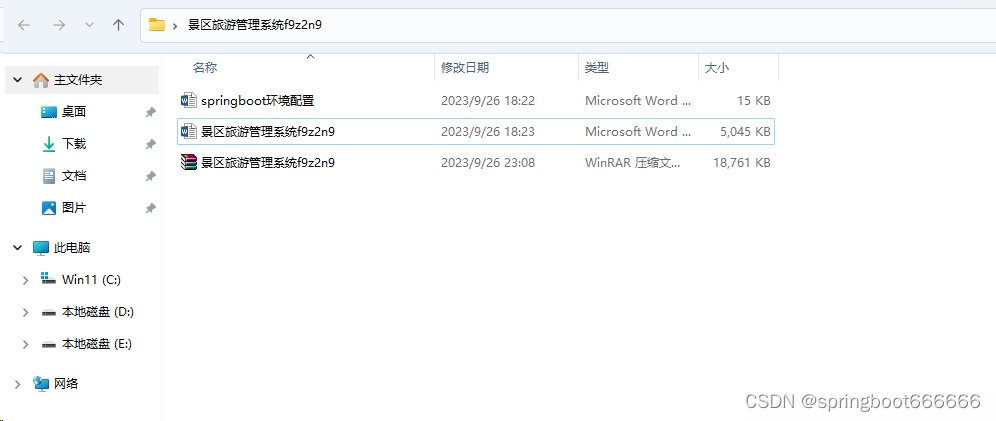Collapse the 主文件夹 tree node

18,81
